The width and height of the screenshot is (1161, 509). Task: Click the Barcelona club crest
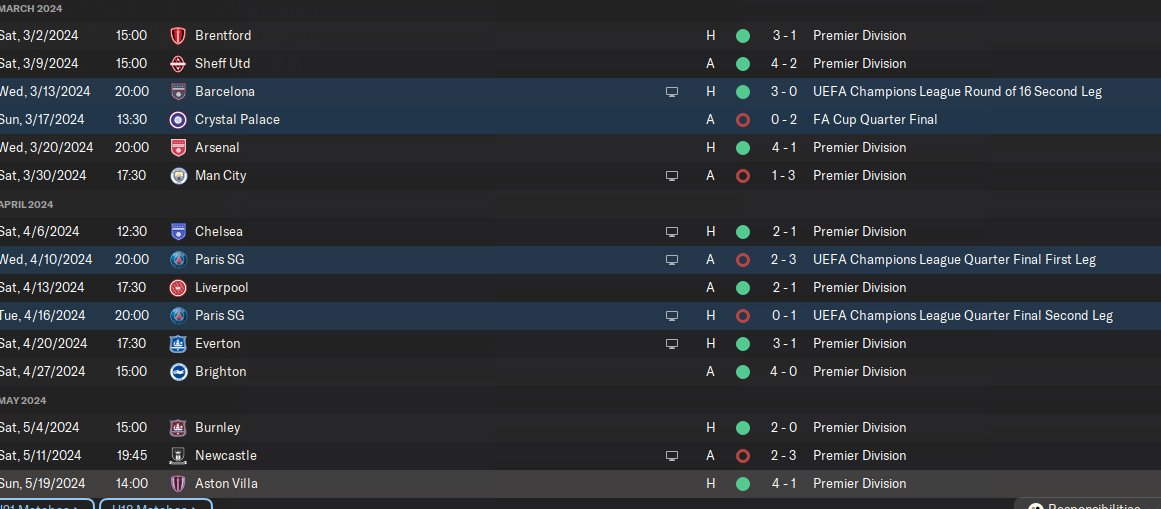(178, 92)
